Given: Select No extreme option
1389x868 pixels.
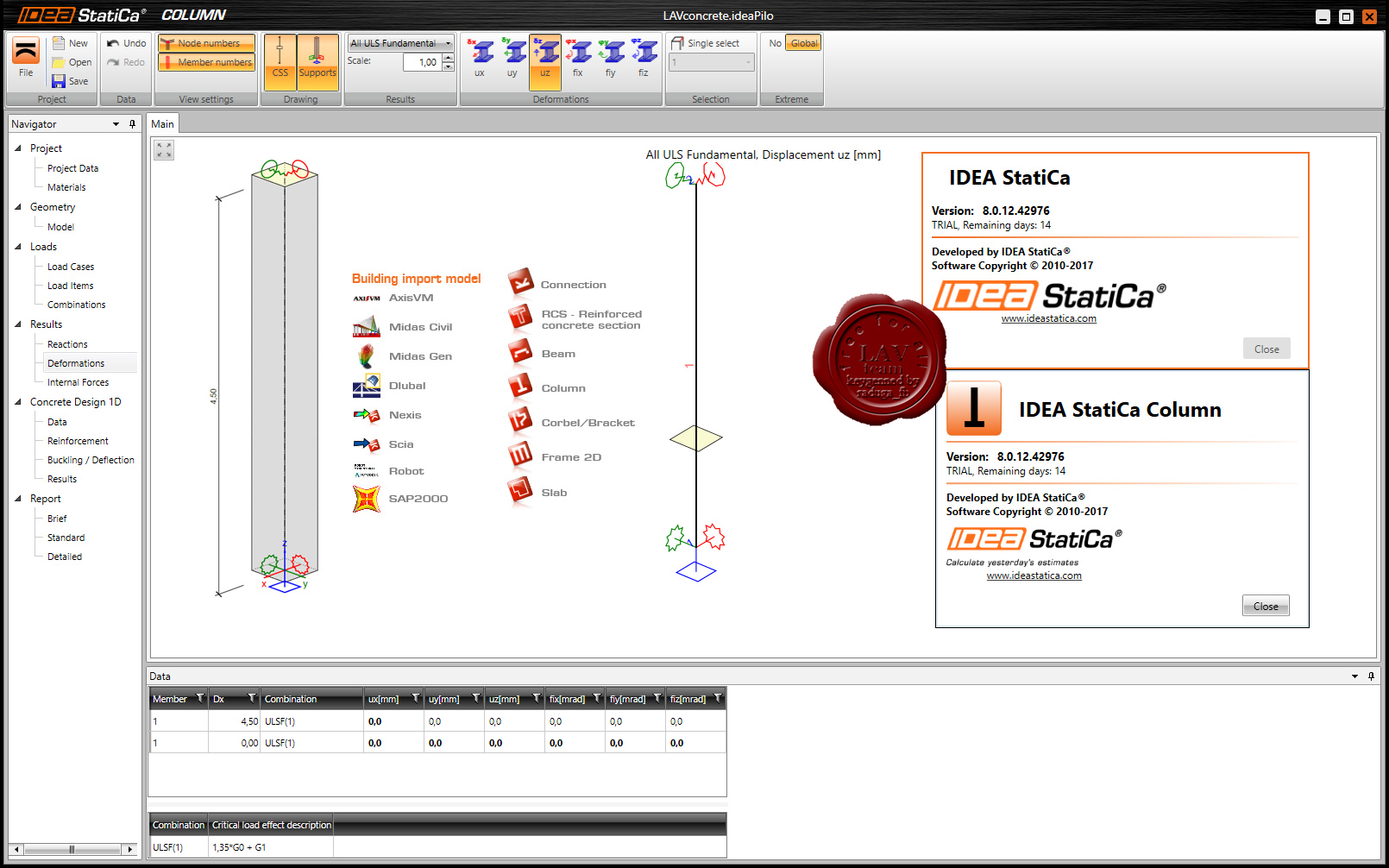Looking at the screenshot, I should click(776, 43).
